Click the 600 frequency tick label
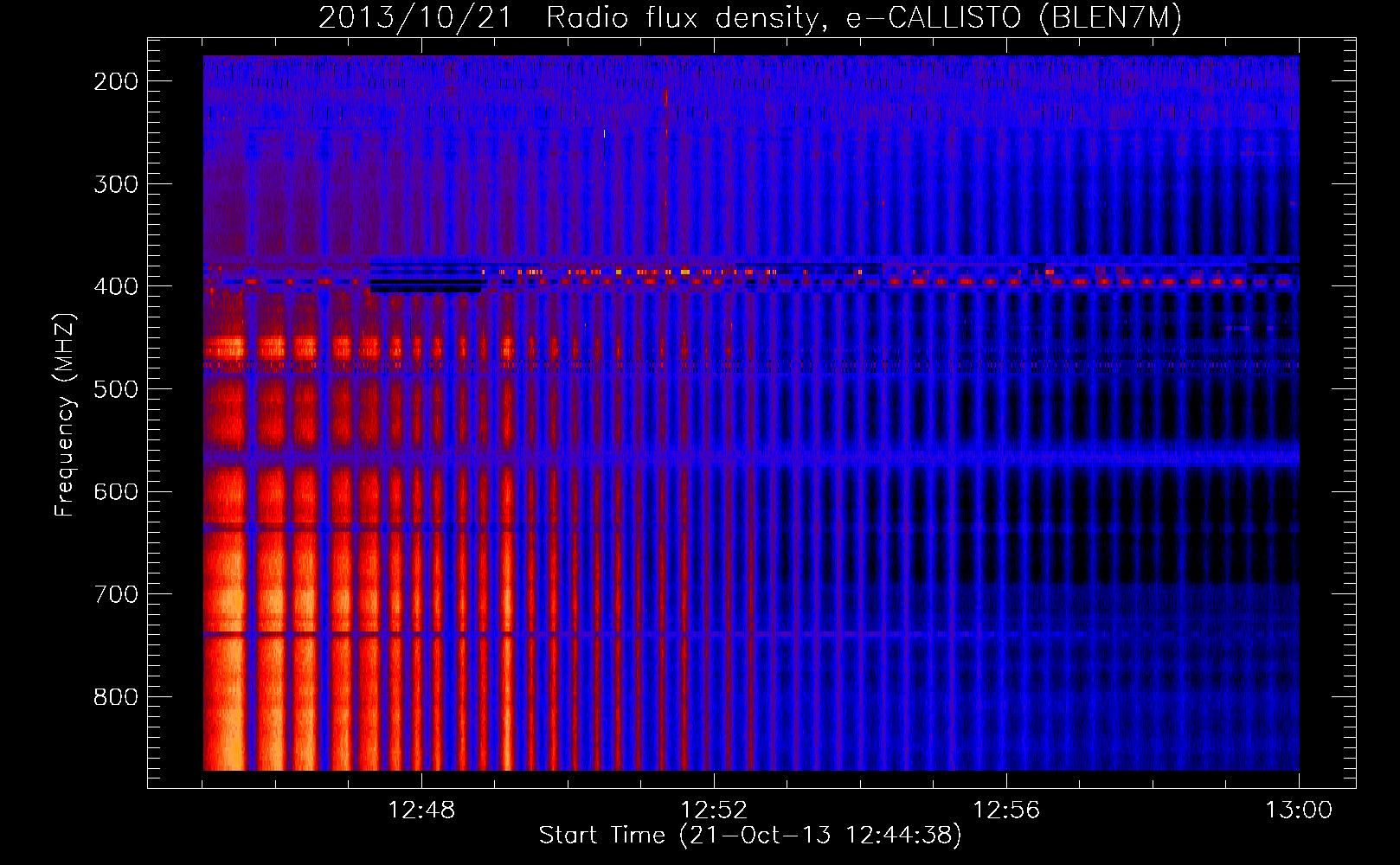 [x=116, y=491]
